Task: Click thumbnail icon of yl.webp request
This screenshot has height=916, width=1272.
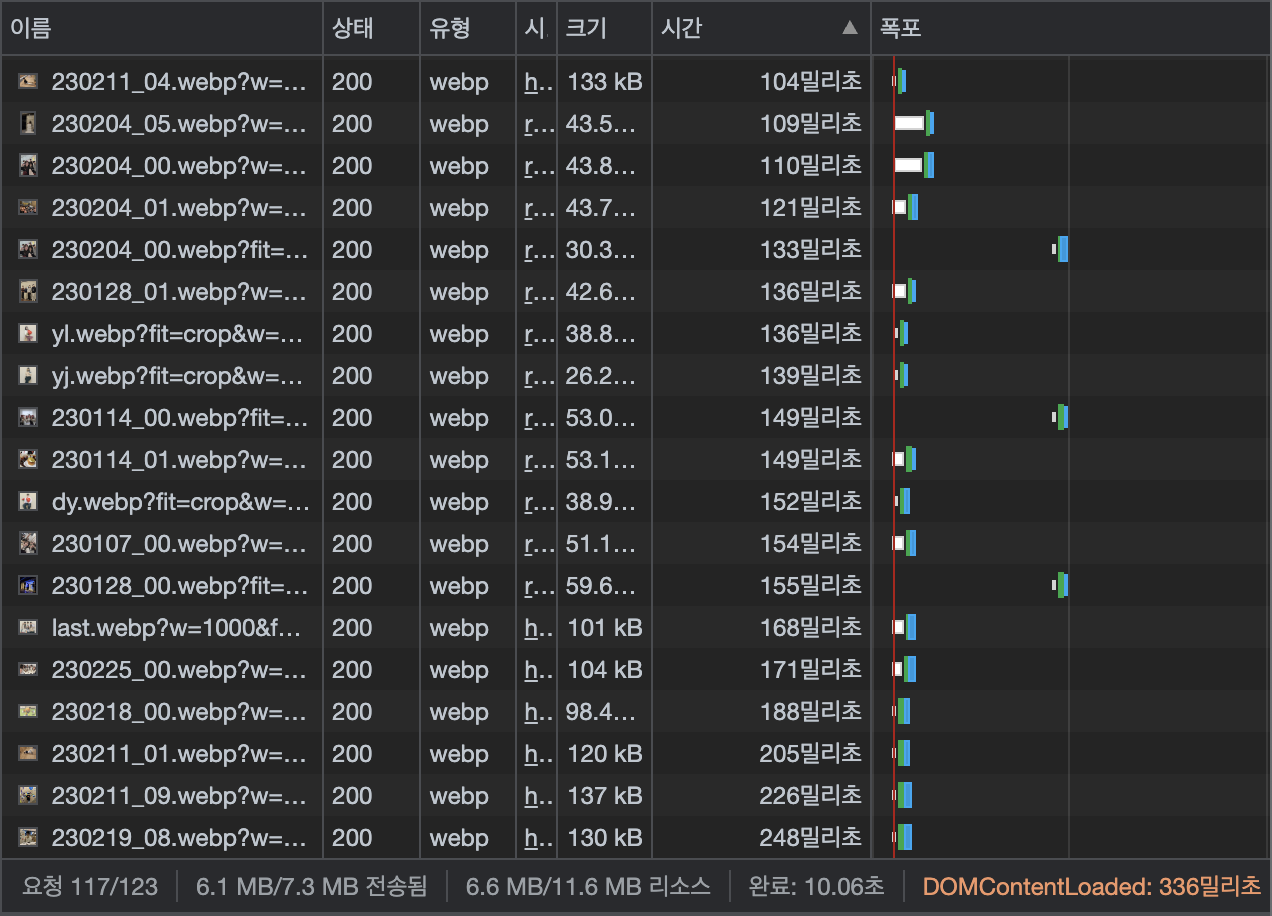Action: pos(28,334)
